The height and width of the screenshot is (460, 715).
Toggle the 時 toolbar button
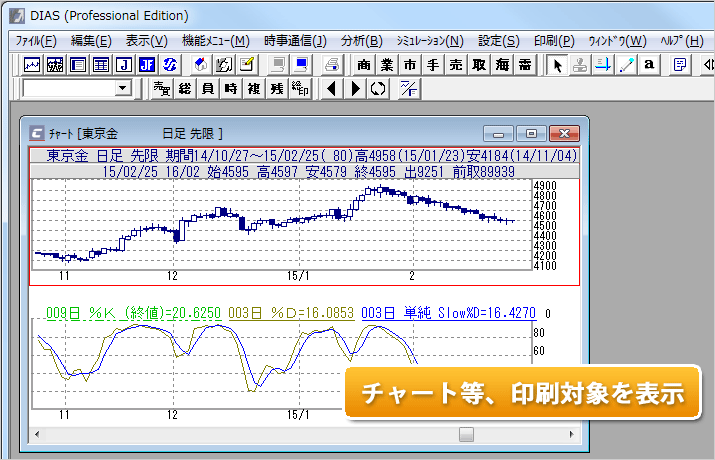[x=230, y=89]
